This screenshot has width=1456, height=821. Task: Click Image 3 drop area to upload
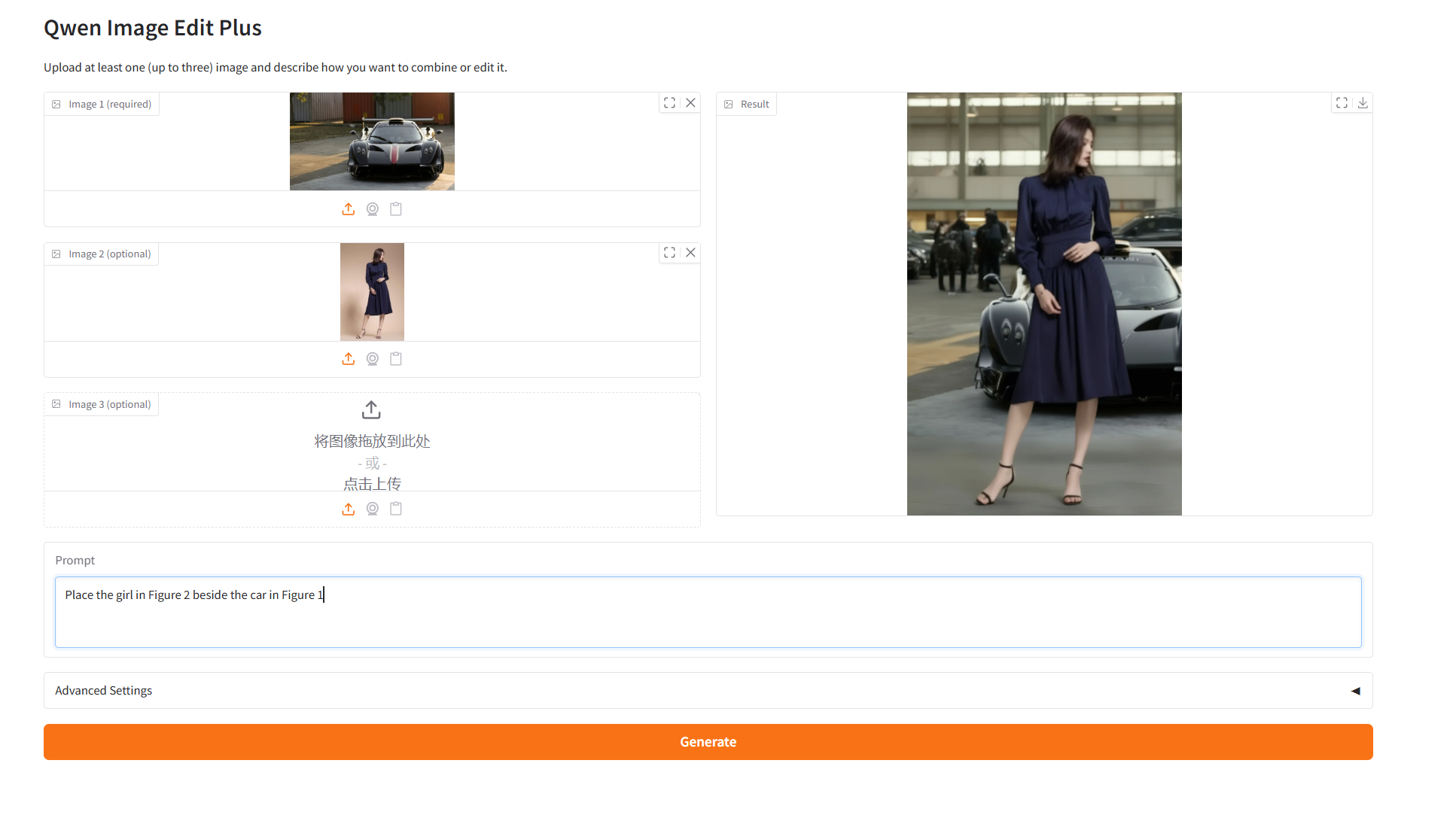click(372, 444)
